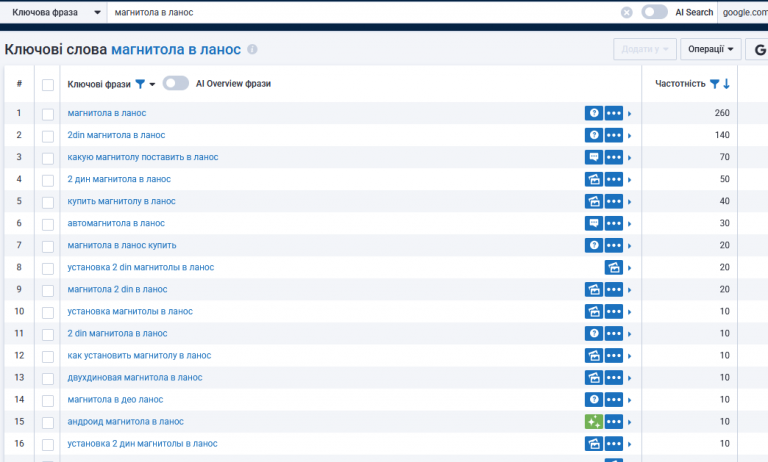This screenshot has width=768, height=462.
Task: Click question icon for '2din магнитола в ланос'
Action: coord(594,135)
